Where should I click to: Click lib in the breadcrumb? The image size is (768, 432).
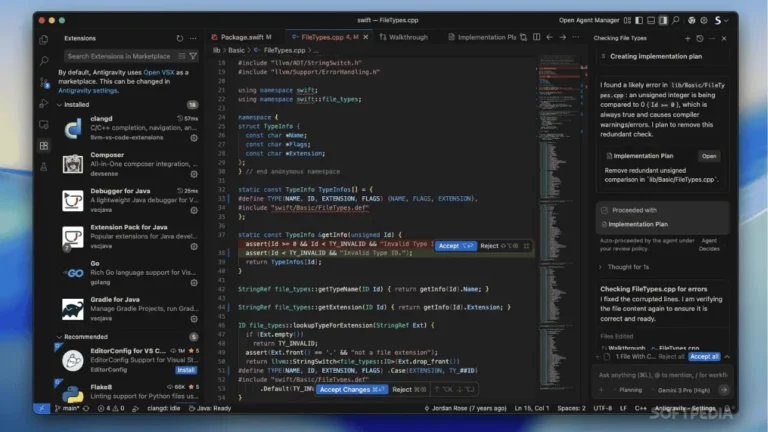point(216,50)
